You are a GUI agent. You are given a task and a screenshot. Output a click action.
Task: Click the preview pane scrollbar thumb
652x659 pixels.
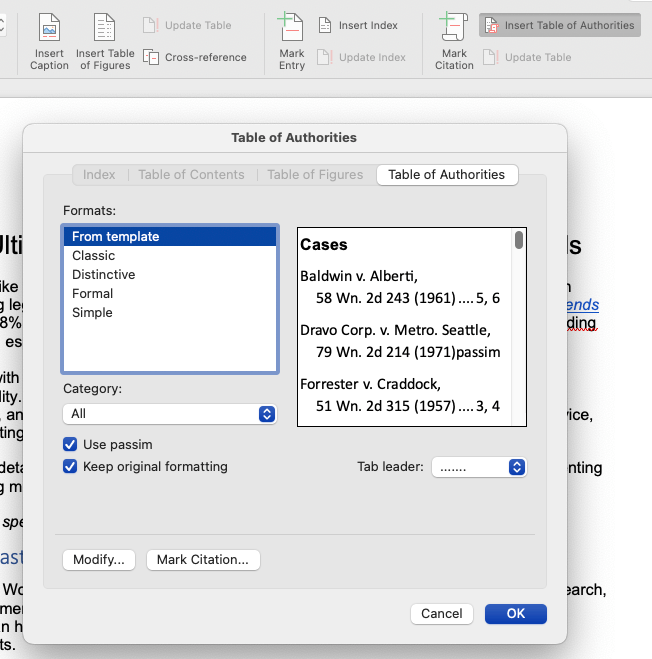(519, 240)
